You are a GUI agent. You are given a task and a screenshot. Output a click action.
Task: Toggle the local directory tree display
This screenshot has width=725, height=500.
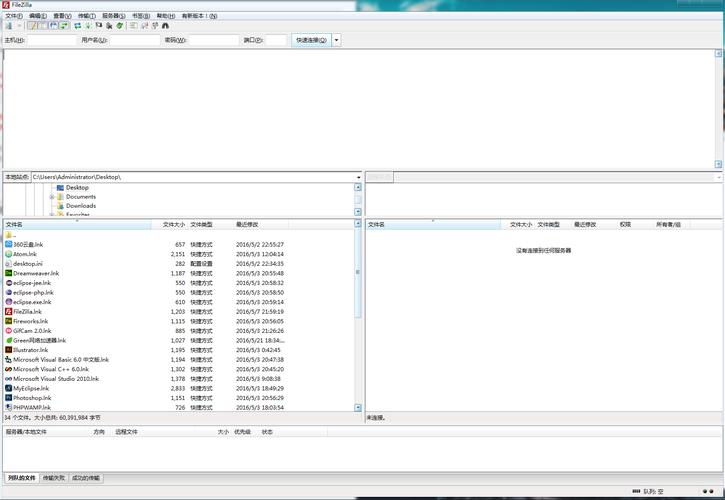click(x=43, y=26)
